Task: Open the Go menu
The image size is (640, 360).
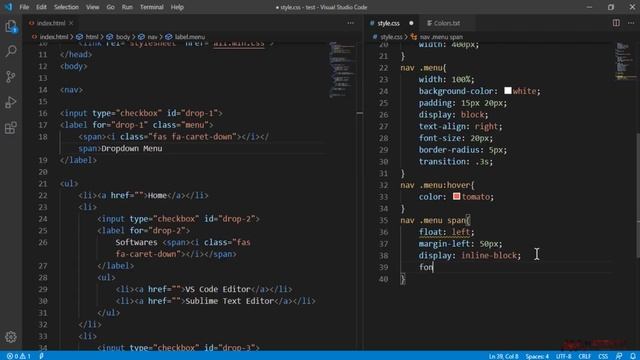Action: pyautogui.click(x=110, y=7)
